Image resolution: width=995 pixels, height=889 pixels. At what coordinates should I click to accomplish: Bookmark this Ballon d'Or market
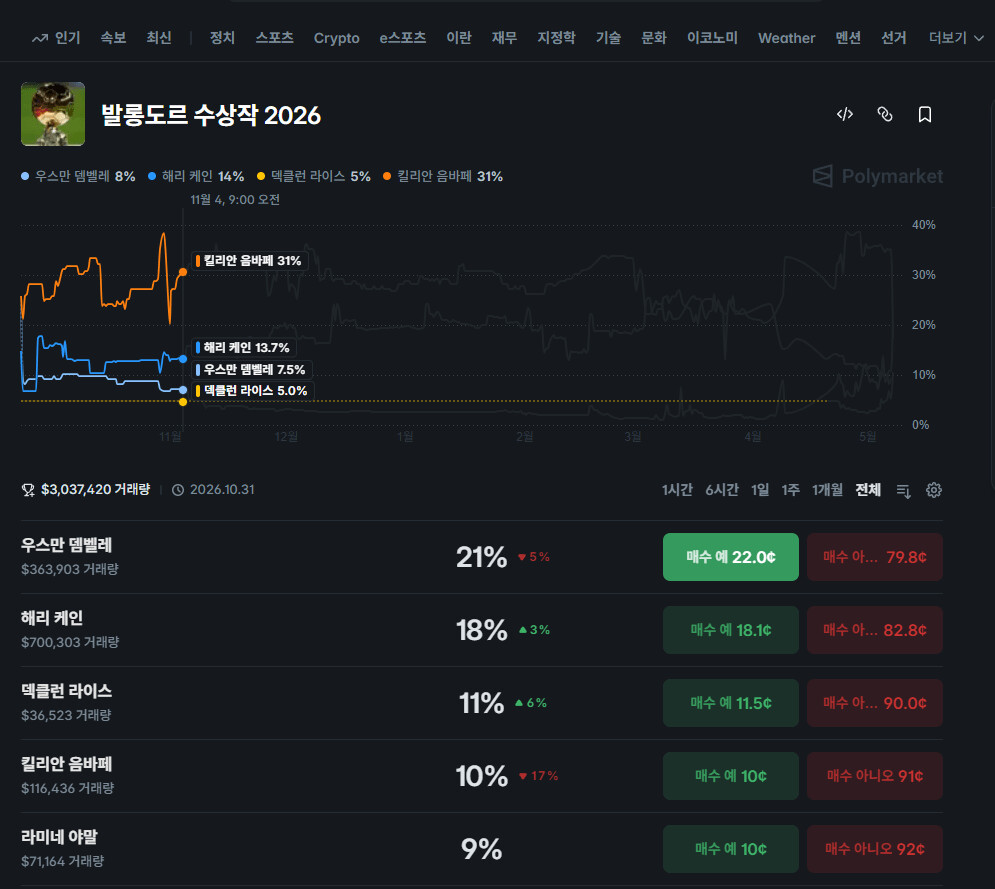point(925,114)
